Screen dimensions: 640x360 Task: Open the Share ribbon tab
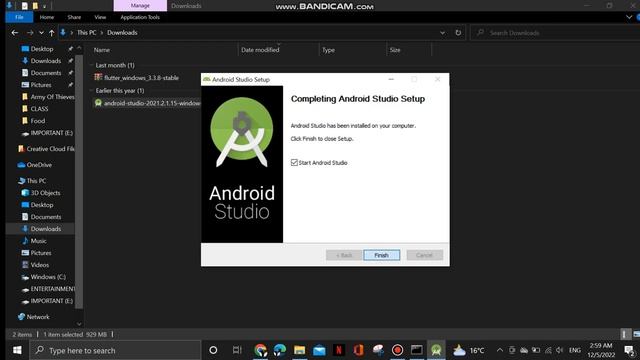(74, 17)
